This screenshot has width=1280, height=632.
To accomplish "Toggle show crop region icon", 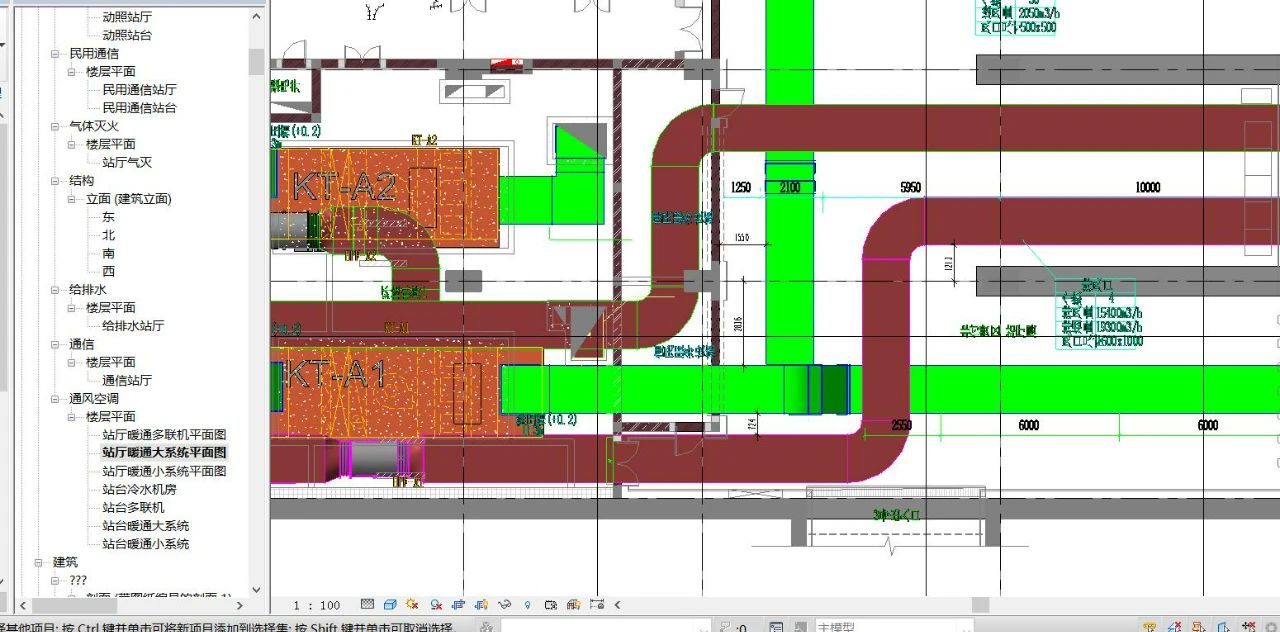I will (x=482, y=605).
